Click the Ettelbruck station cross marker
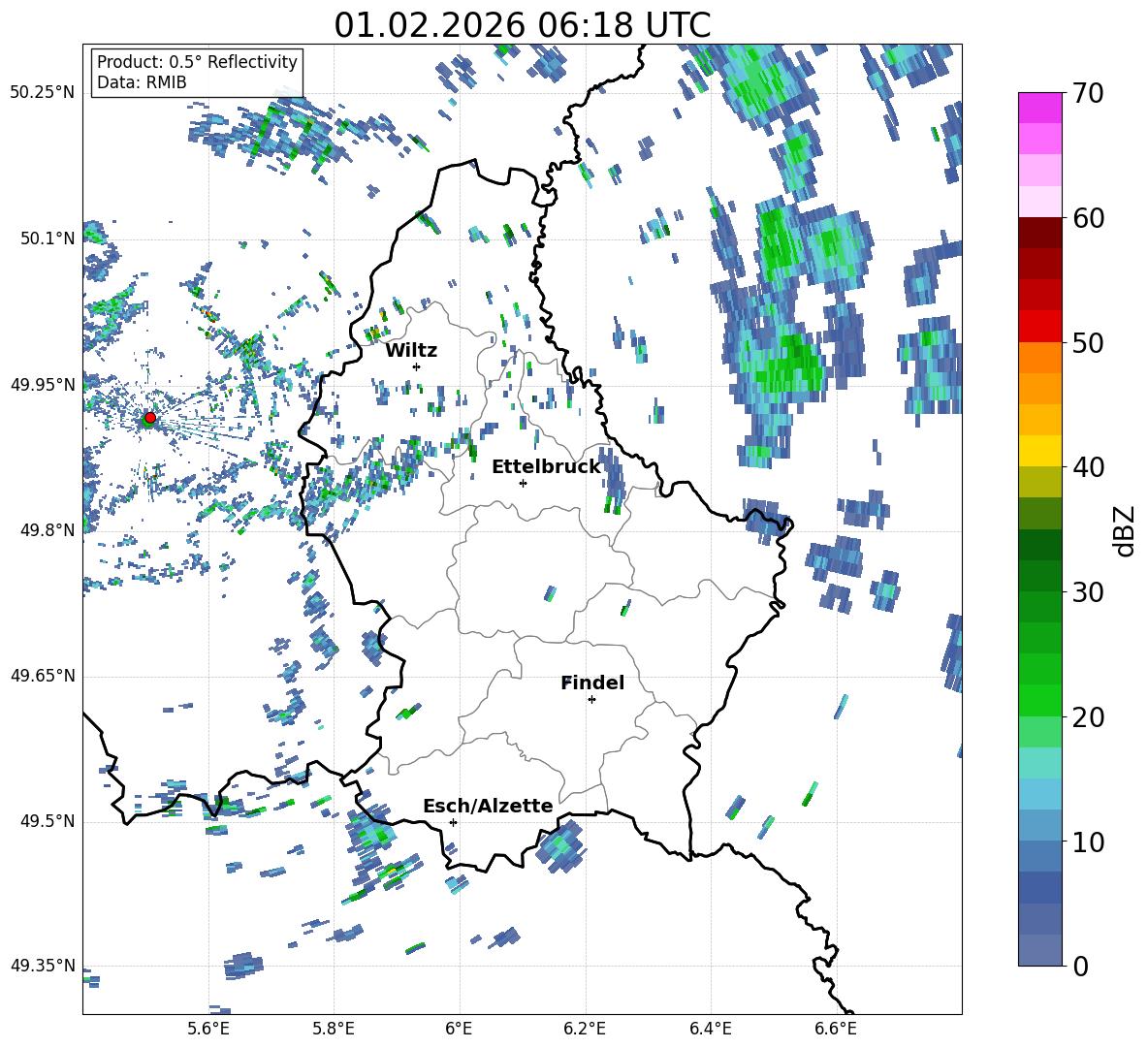This screenshot has width=1148, height=1048. (523, 483)
